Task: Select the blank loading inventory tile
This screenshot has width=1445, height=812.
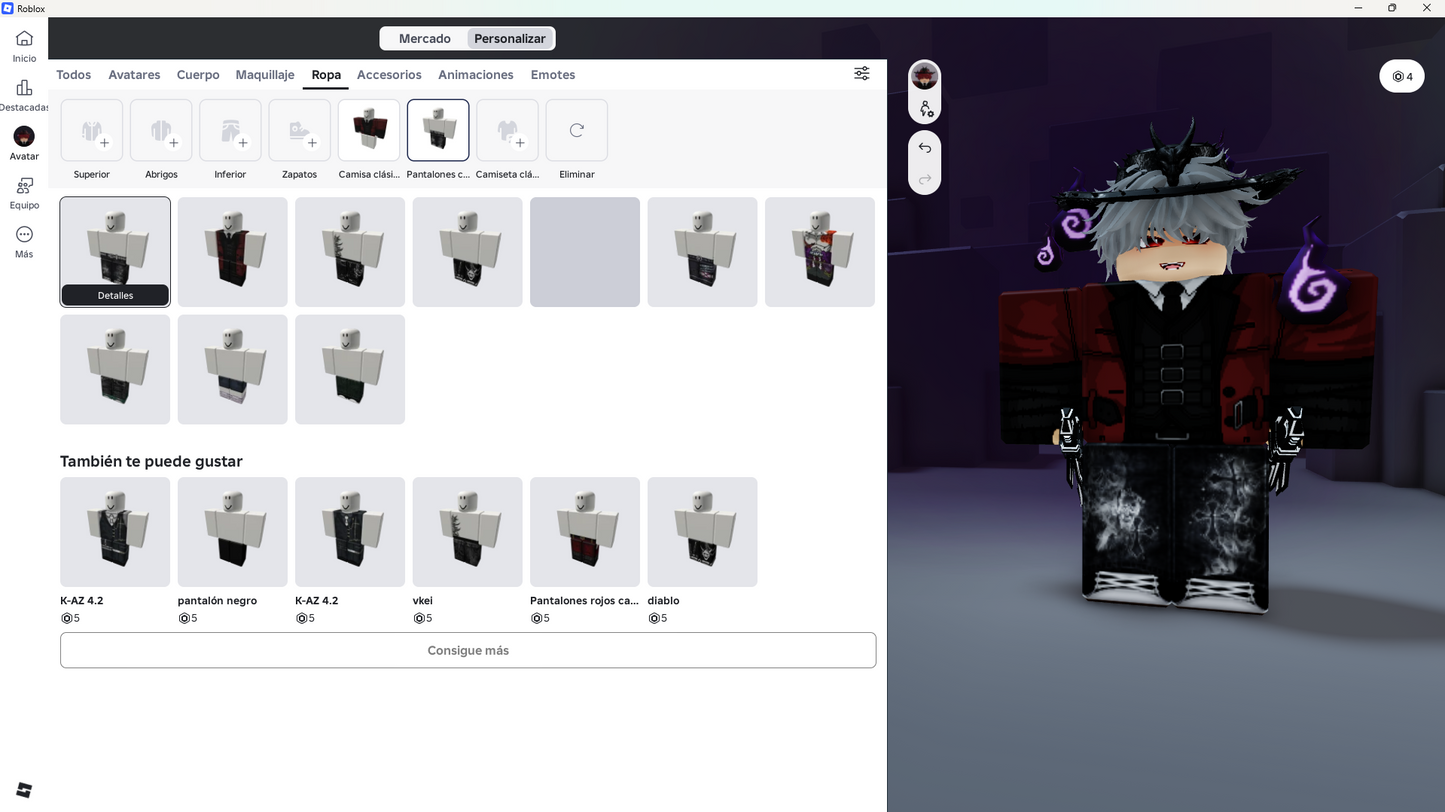Action: (x=585, y=252)
